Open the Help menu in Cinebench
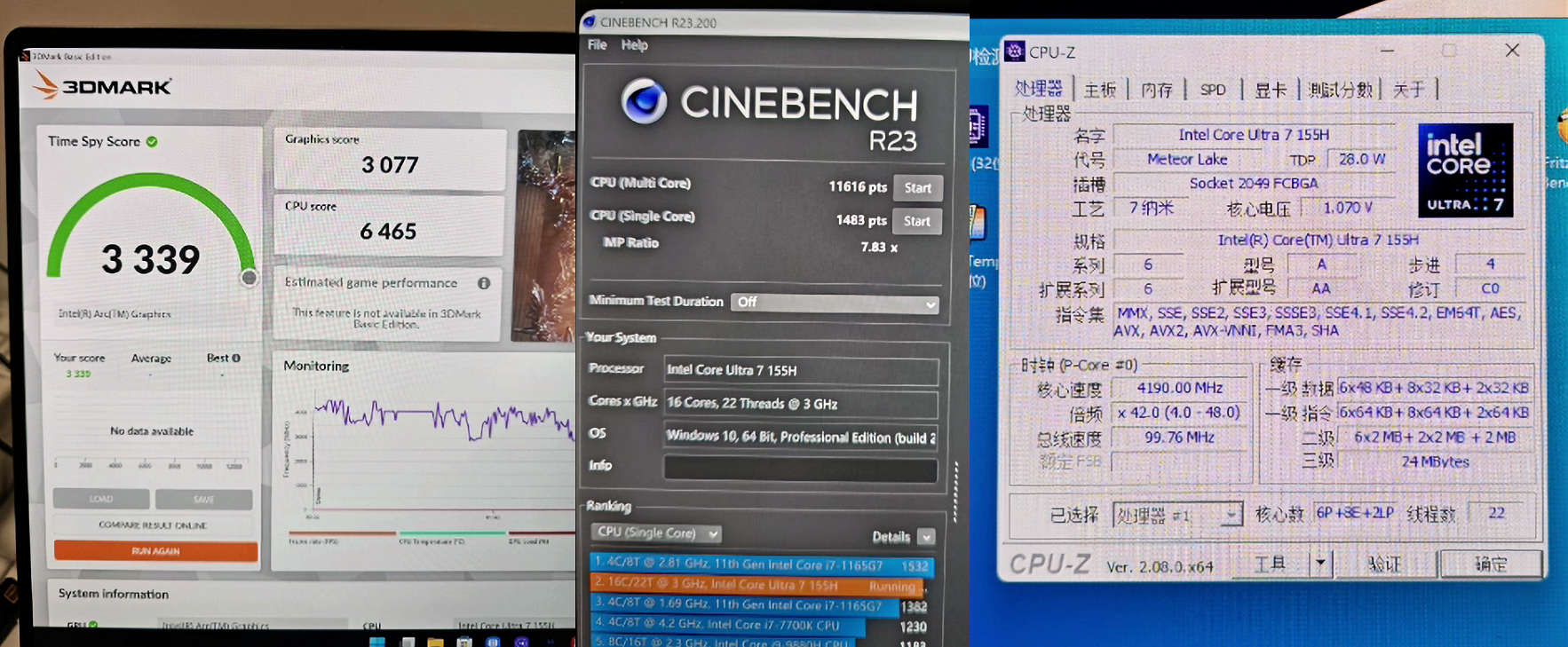The height and width of the screenshot is (647, 1568). click(634, 45)
